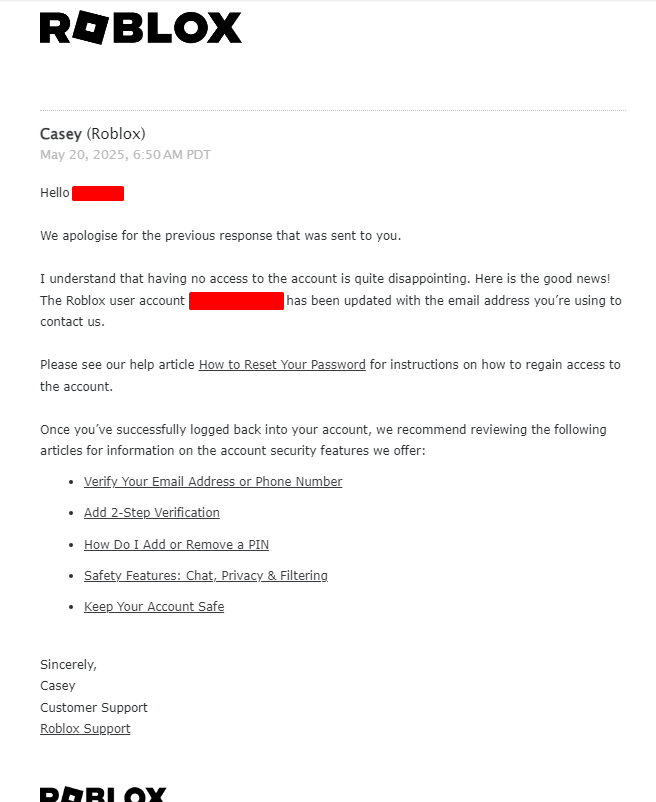Click the Customer Support signature title
The width and height of the screenshot is (656, 802).
point(93,708)
